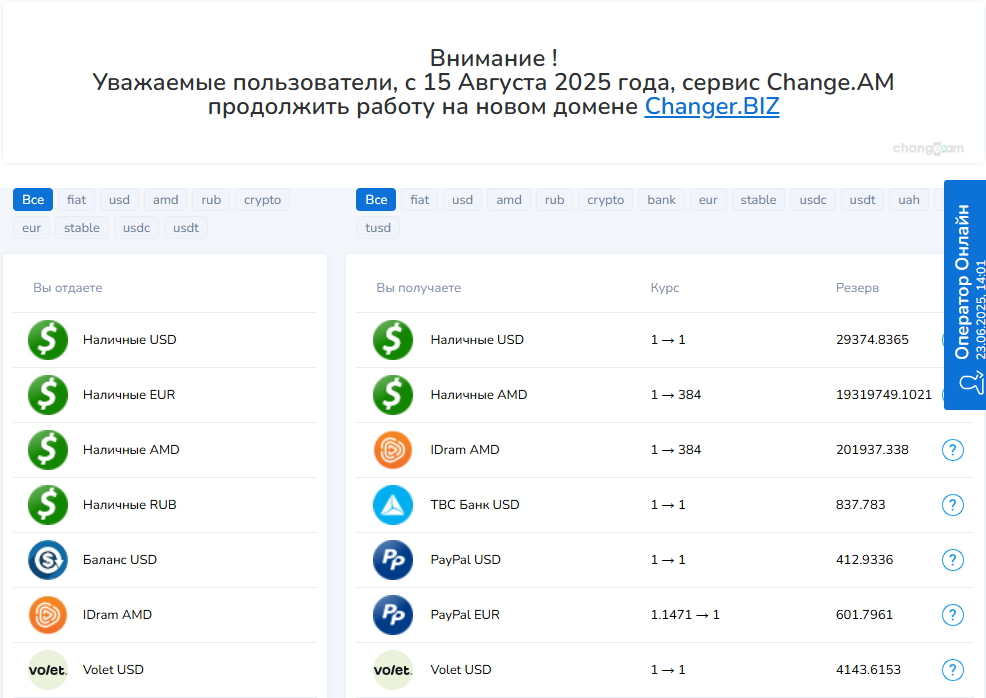Click reserve value 19319749.1021

884,395
